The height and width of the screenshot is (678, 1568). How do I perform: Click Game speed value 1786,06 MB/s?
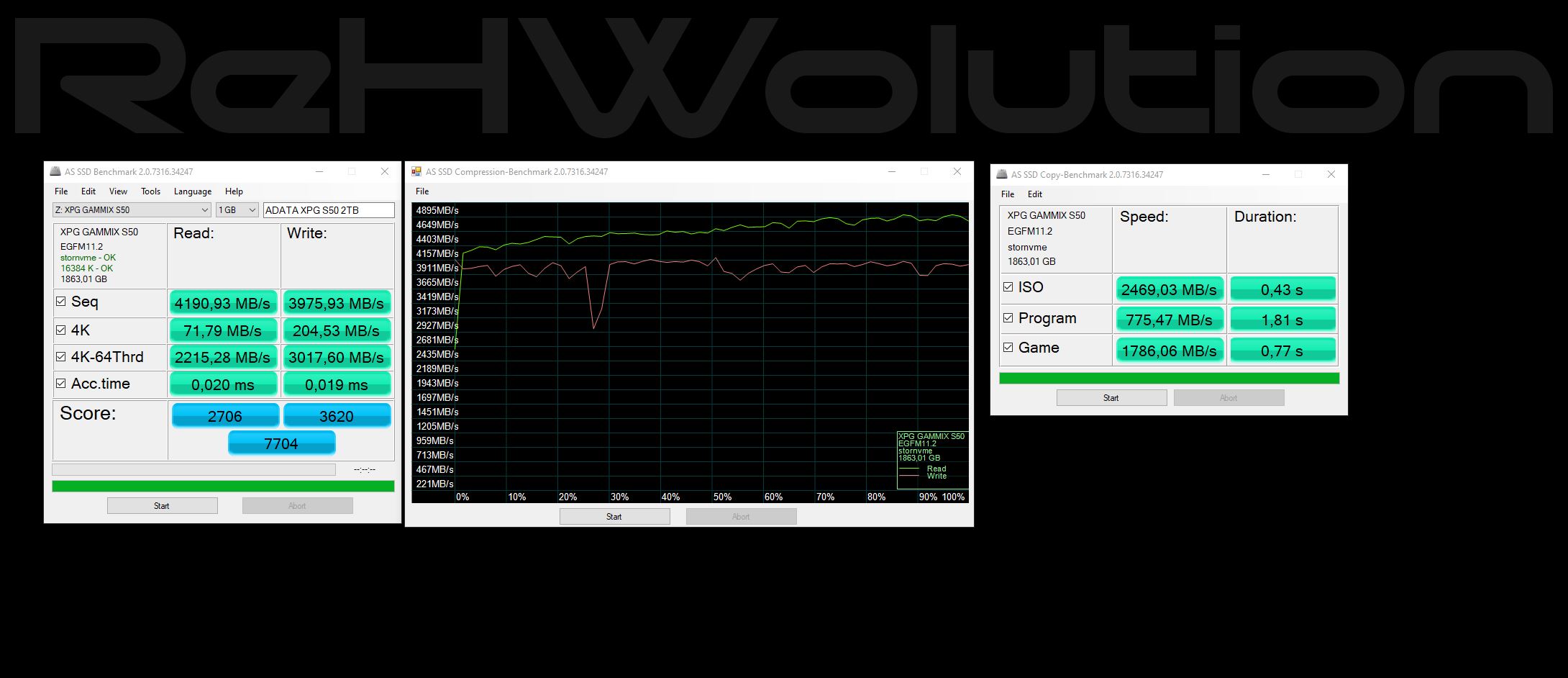coord(1170,351)
